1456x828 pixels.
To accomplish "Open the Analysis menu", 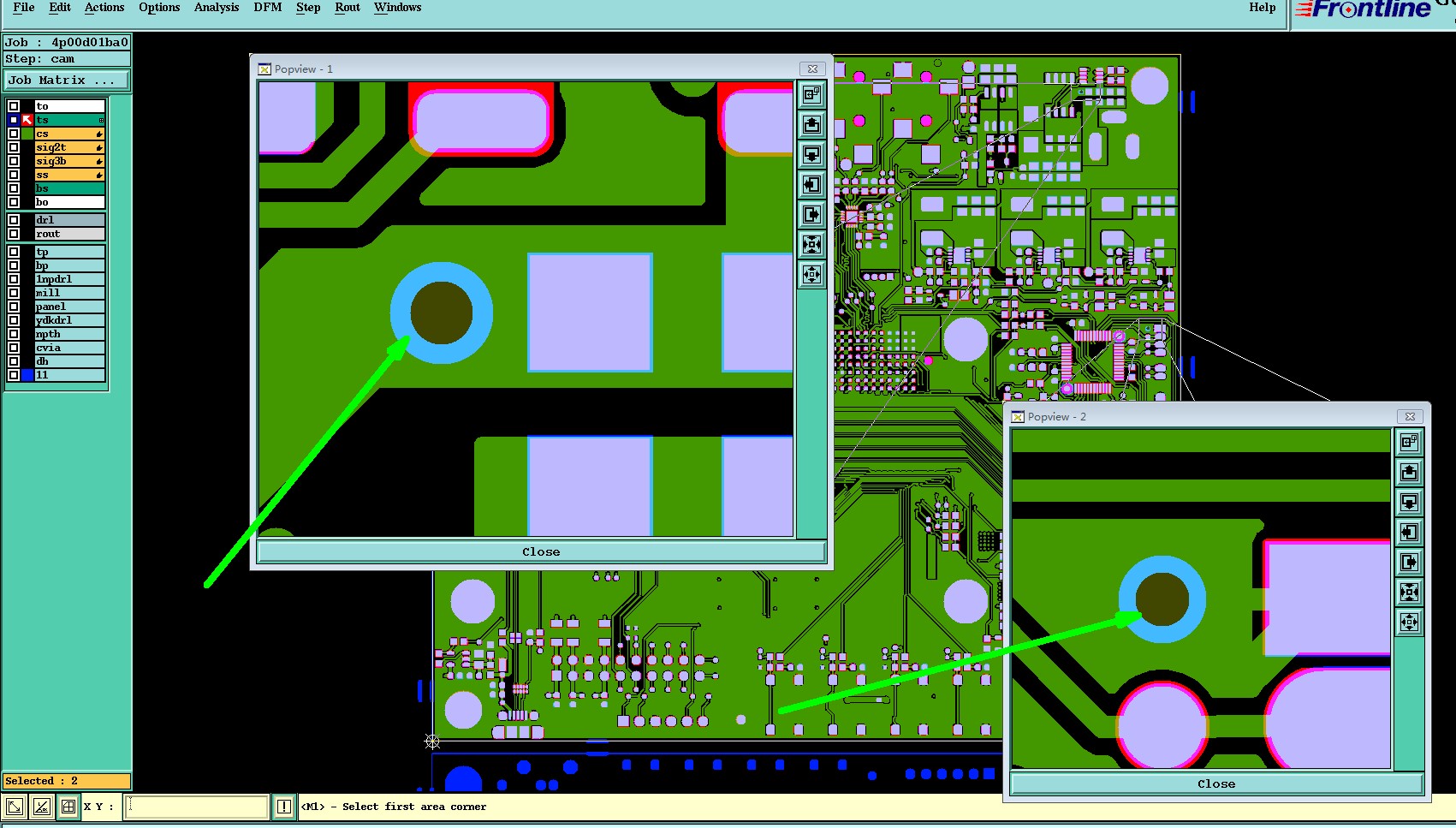I will pos(217,8).
